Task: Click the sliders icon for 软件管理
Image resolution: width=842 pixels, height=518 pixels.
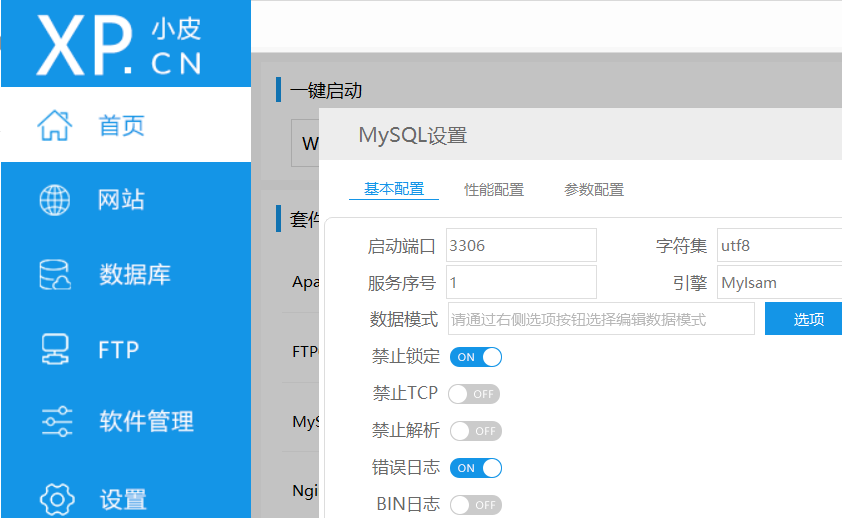Action: [56, 421]
